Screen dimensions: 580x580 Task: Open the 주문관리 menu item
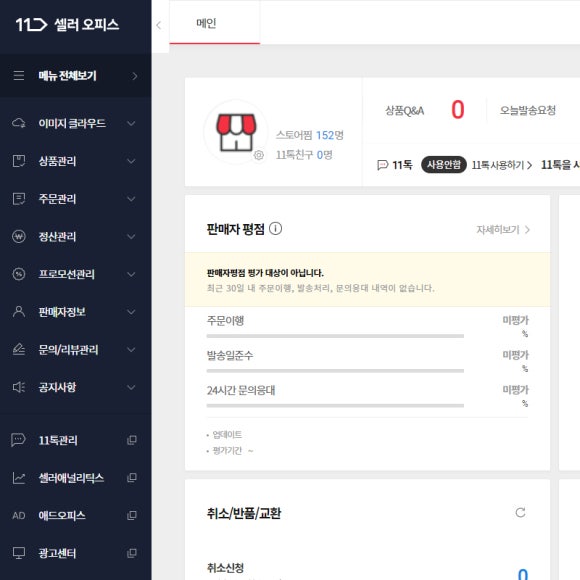(x=75, y=199)
